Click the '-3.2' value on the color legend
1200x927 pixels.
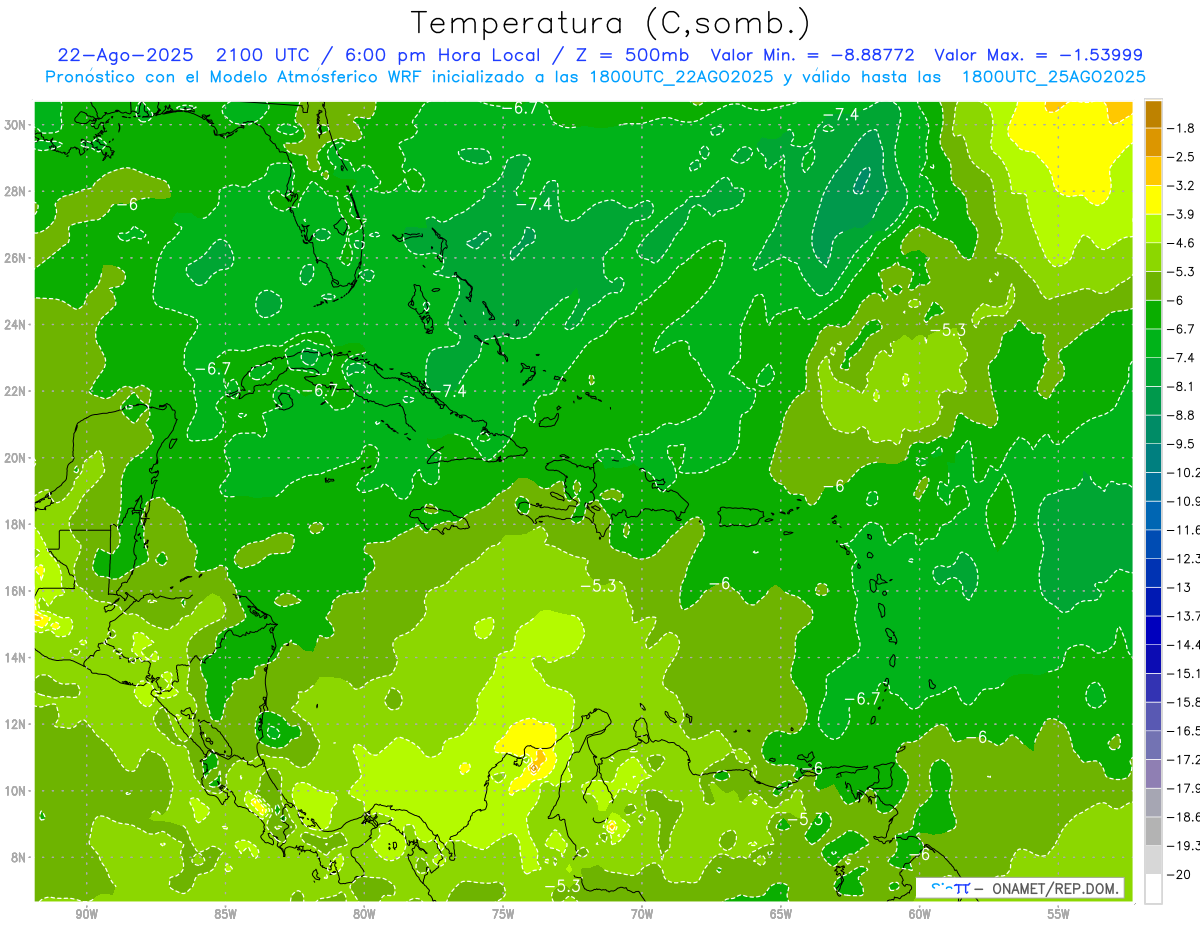[1182, 186]
